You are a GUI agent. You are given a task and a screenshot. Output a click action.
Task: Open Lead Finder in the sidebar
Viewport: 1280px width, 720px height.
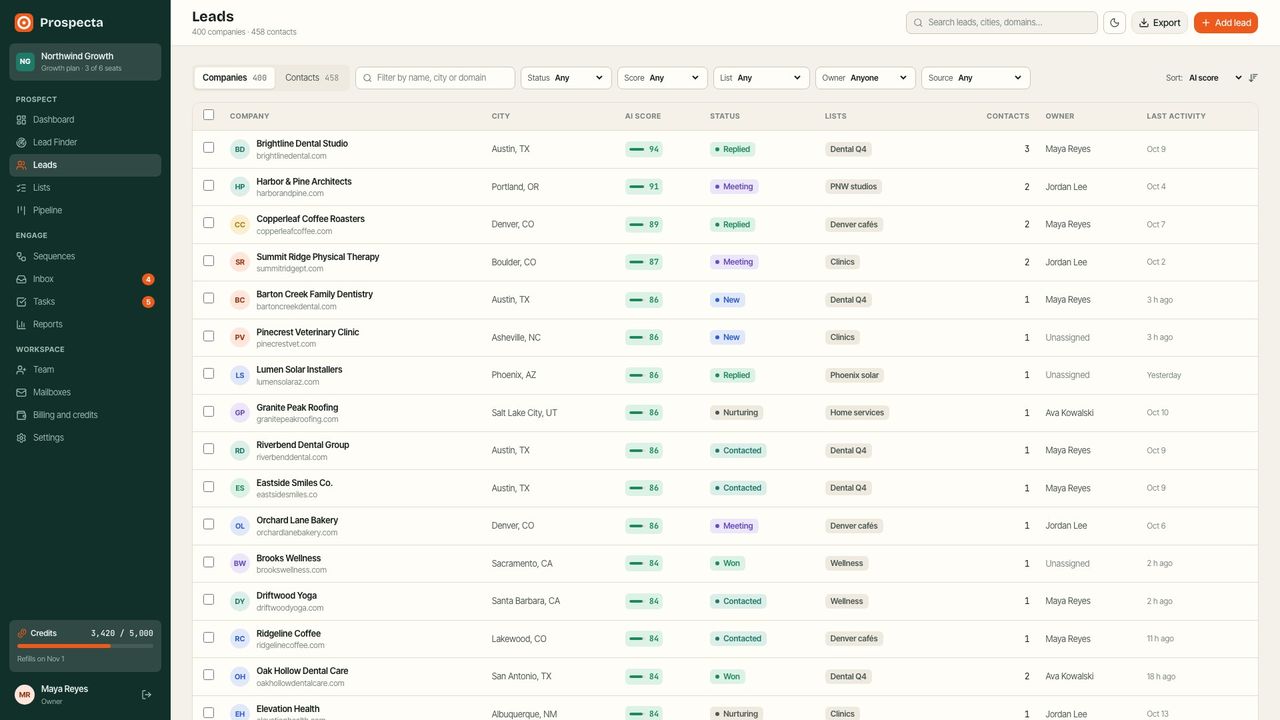85,142
